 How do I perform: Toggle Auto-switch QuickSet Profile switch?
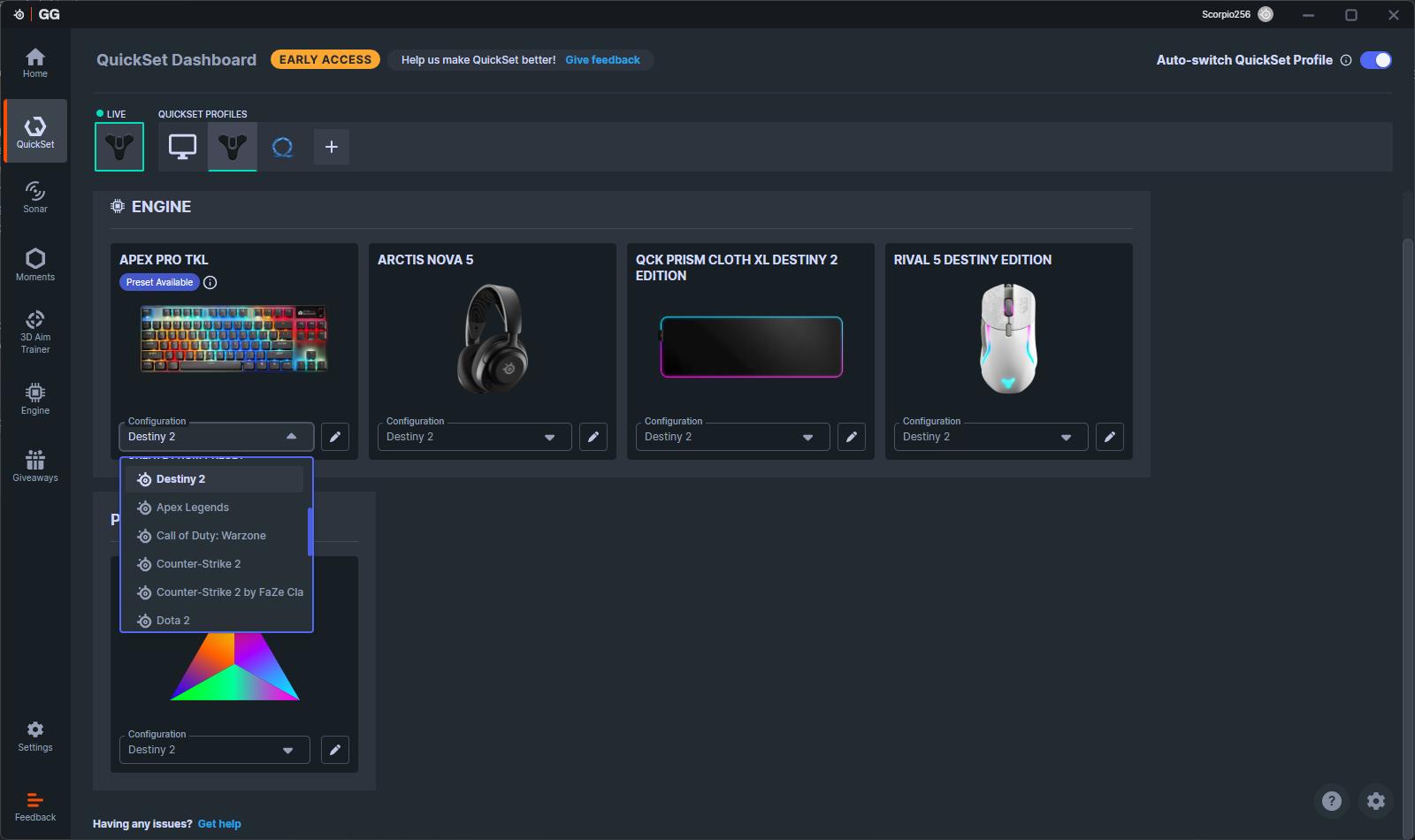pyautogui.click(x=1375, y=60)
